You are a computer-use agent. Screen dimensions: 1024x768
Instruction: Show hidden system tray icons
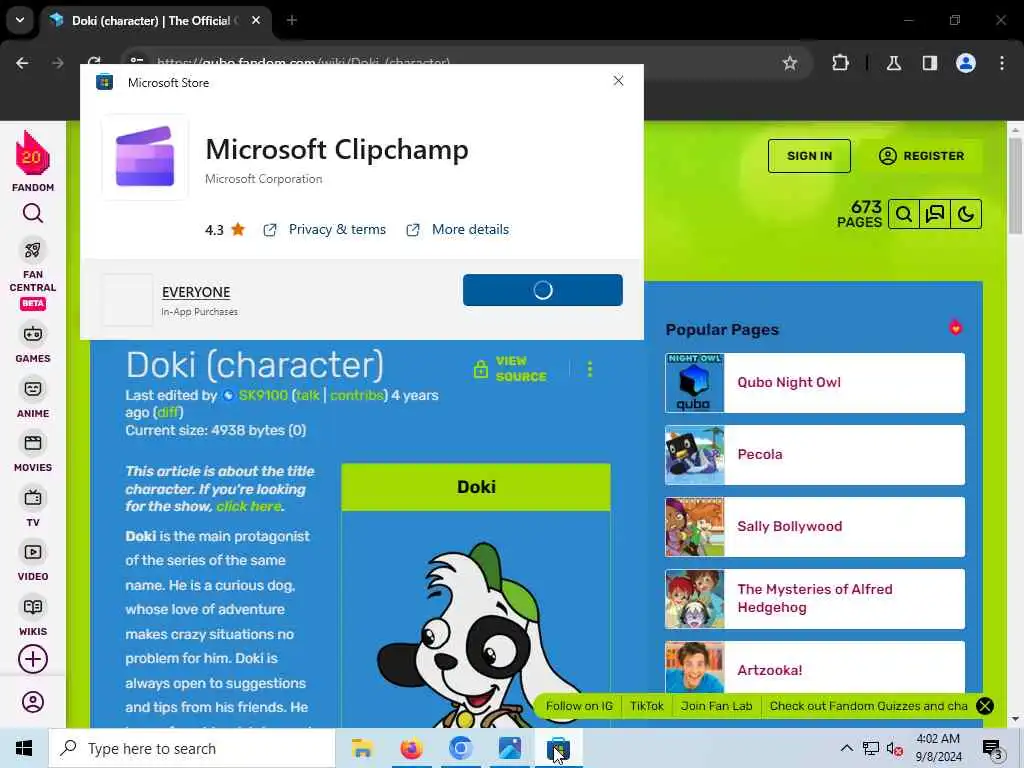(x=846, y=748)
